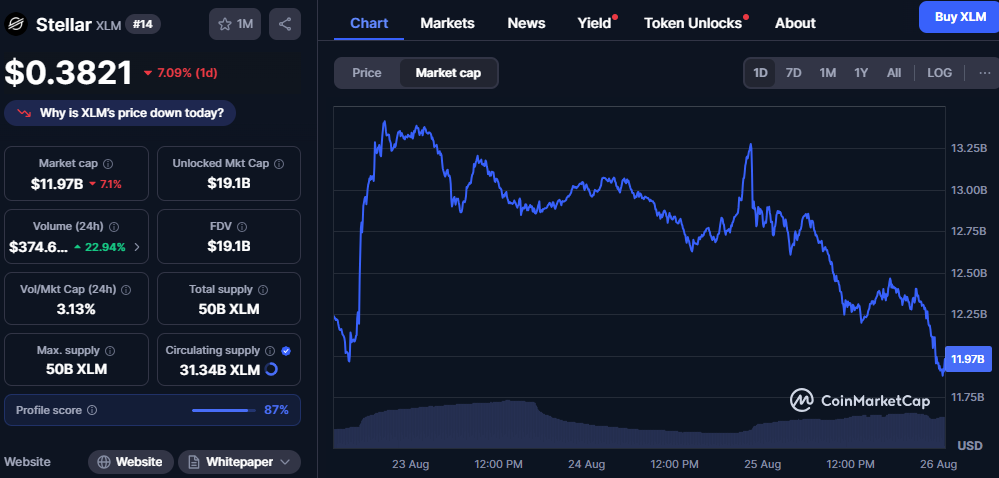This screenshot has width=999, height=478.
Task: Click the 13.25B y-axis label
Action: point(969,148)
